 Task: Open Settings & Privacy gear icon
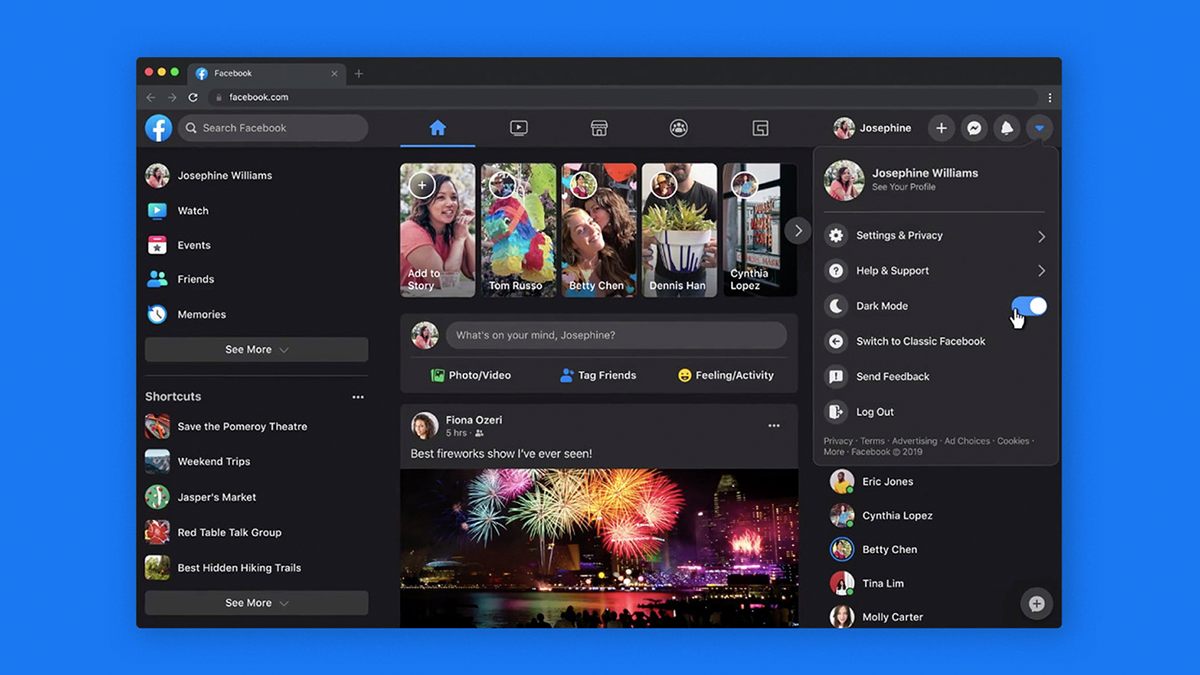coord(836,236)
